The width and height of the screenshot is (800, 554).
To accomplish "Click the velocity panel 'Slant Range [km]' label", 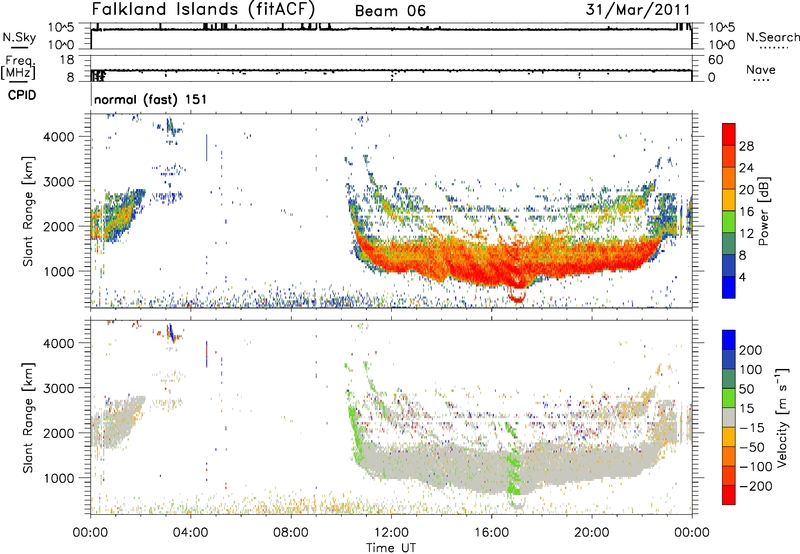I will point(28,418).
